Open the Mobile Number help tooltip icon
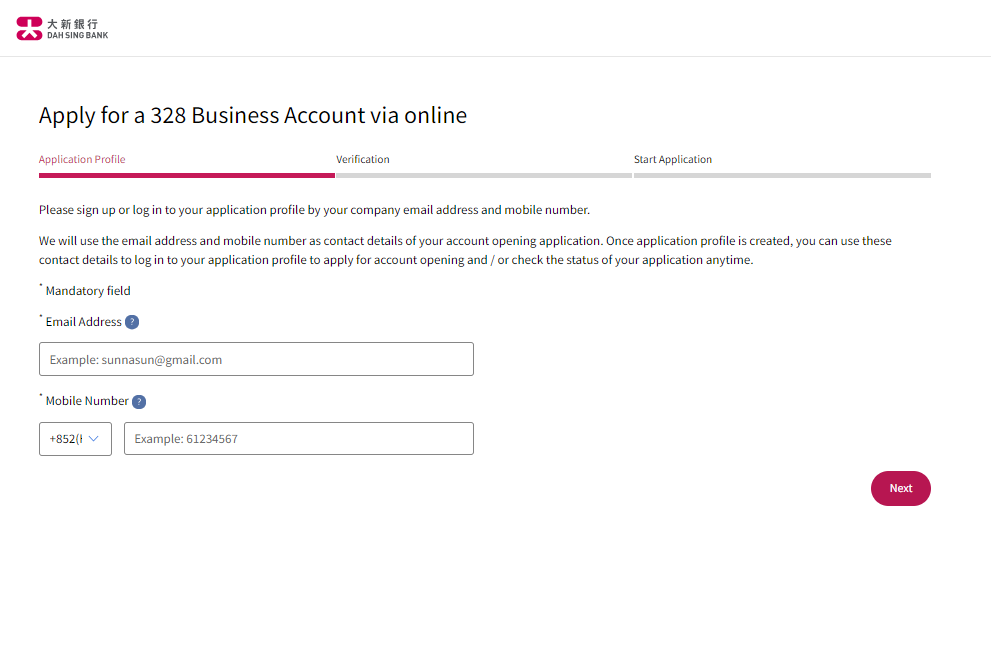The image size is (1001, 659). tap(139, 402)
